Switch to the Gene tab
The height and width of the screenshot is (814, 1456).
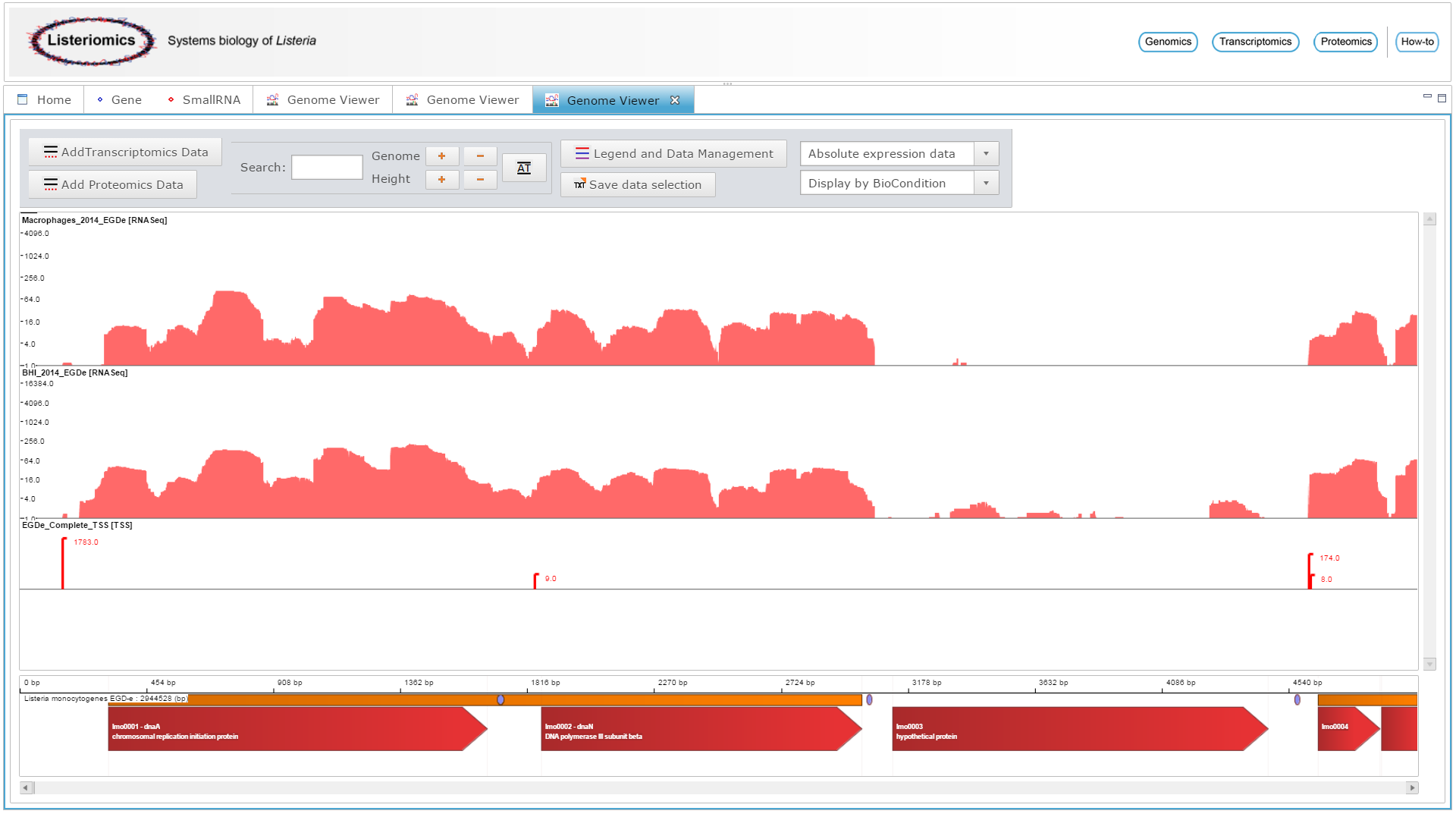pyautogui.click(x=120, y=100)
